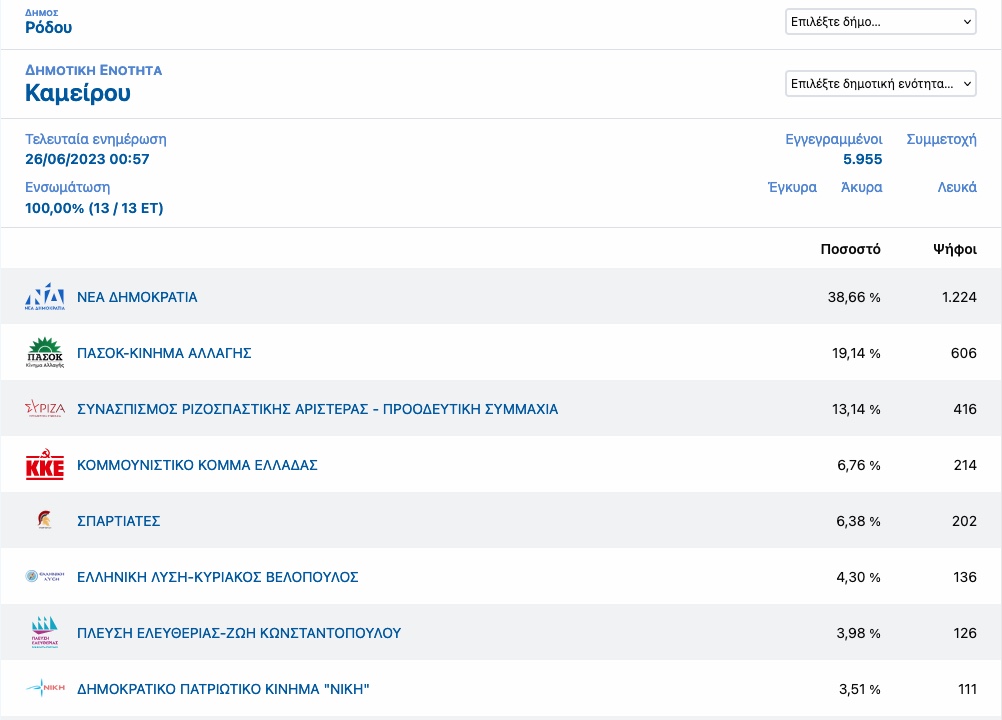Open ΕΛΛΗΝΙΚΗ ΛΥΣΗ-ΚΥΡΙΑΚΟΣ ΒΕΛΟΠΟΥΛΟΣ link
1002x720 pixels.
tap(217, 577)
